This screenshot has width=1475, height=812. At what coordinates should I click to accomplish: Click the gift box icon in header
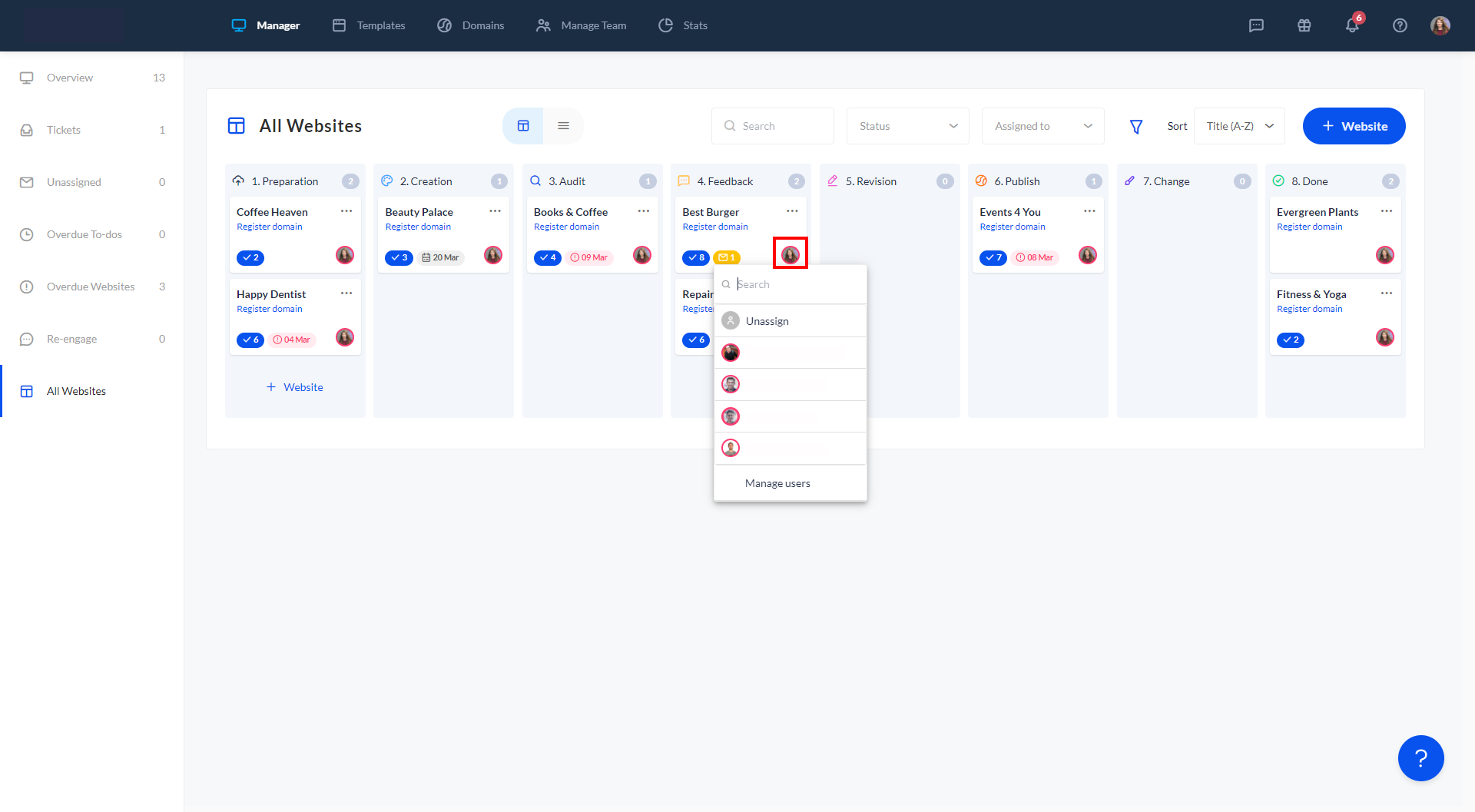click(x=1304, y=25)
